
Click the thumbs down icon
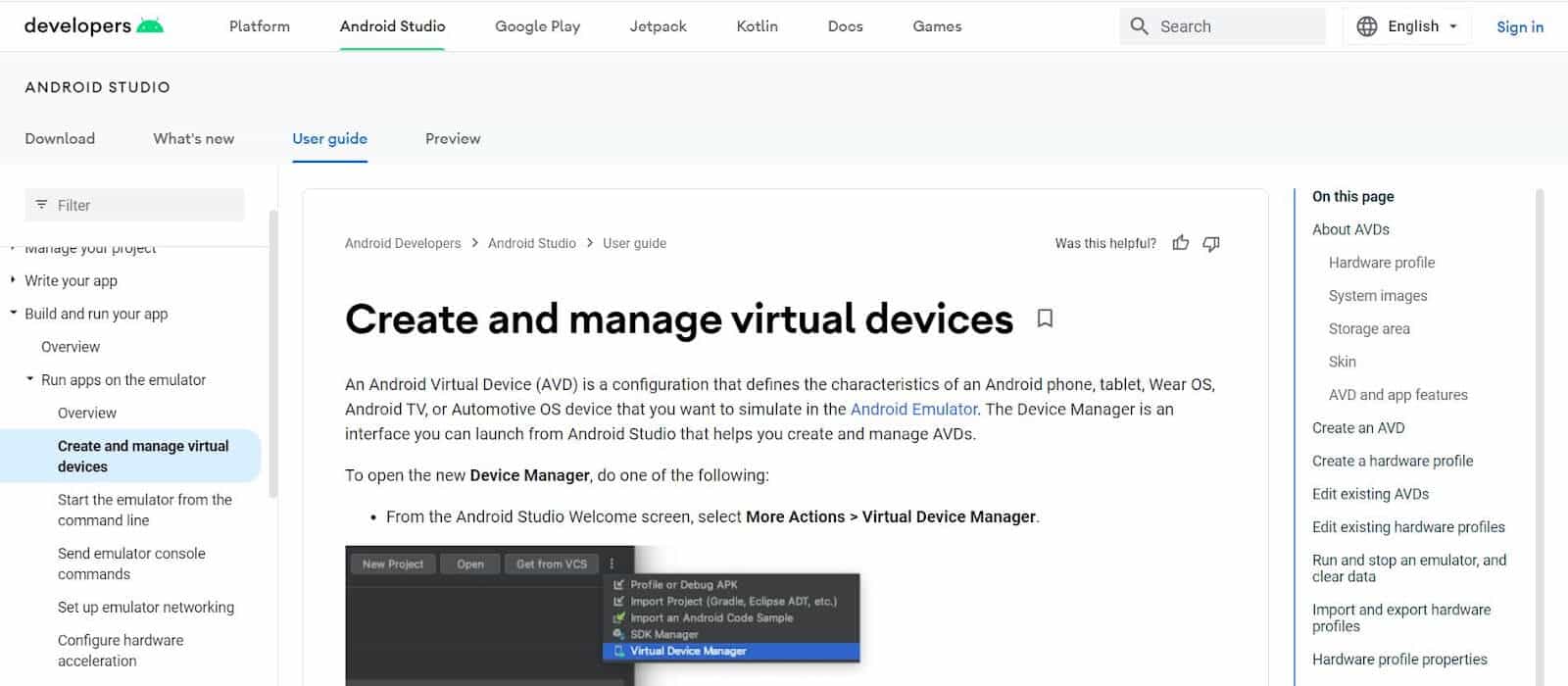click(x=1211, y=243)
